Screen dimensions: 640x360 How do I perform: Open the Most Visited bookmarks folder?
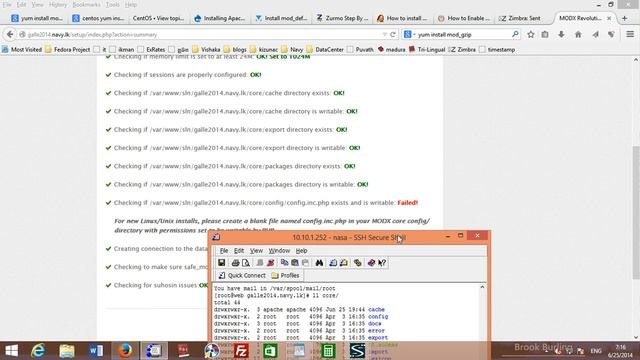(x=22, y=49)
